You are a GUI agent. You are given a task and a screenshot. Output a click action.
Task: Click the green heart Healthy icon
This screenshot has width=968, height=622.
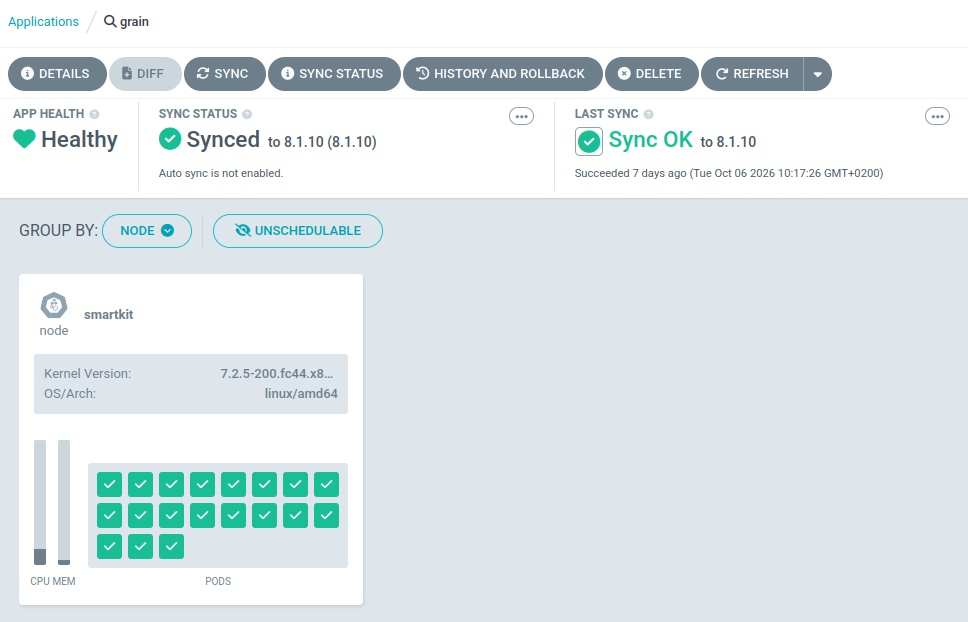[24, 139]
